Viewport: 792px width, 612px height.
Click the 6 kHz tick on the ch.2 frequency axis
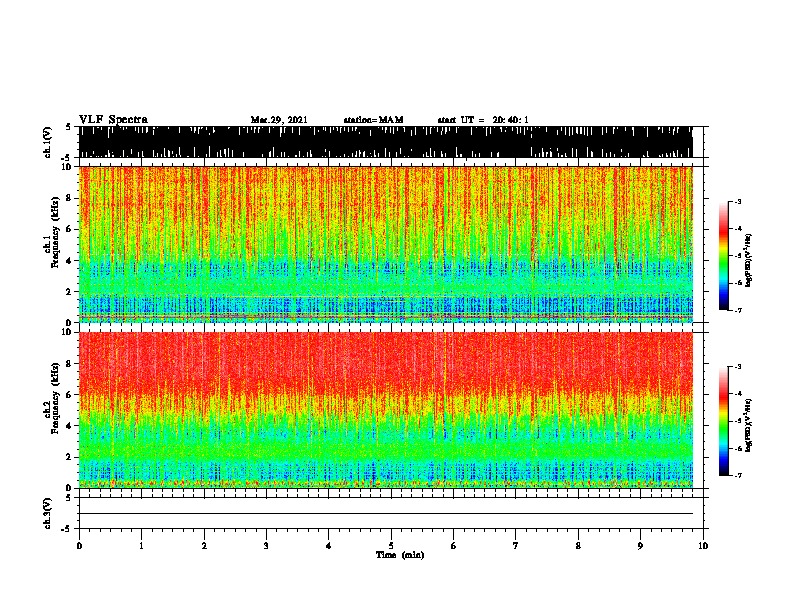coord(70,395)
